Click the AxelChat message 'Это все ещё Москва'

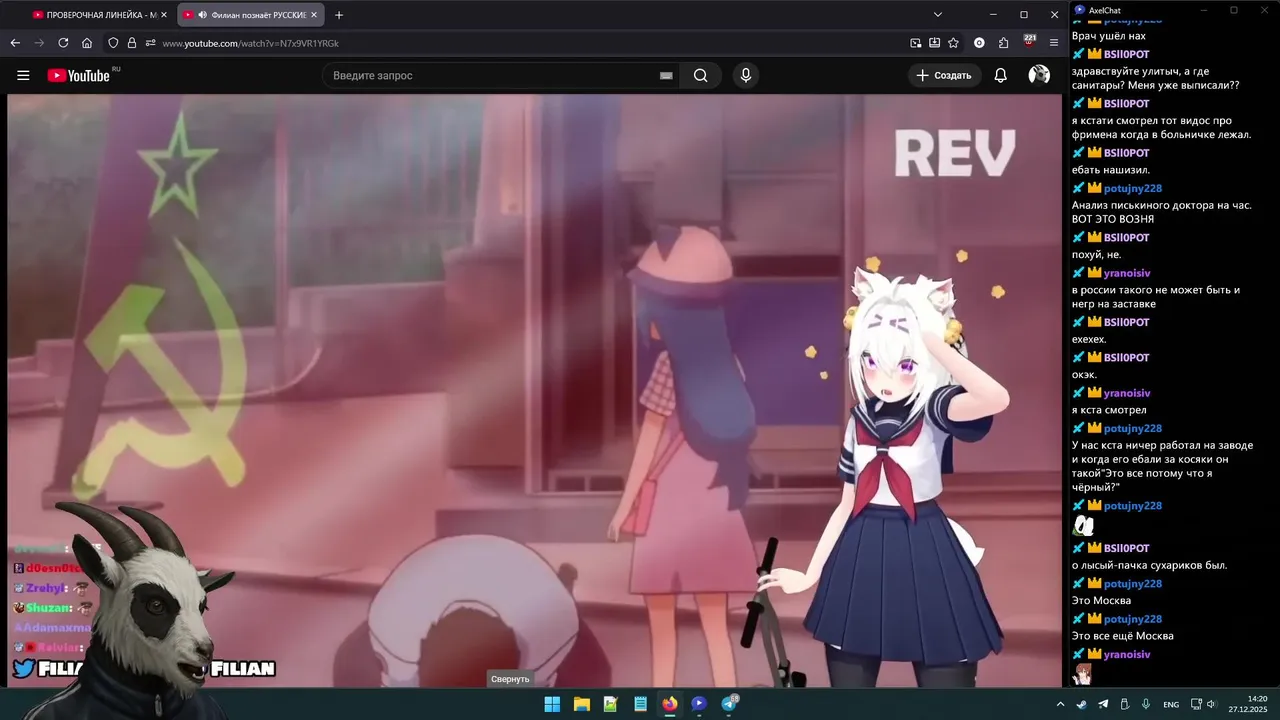coord(1122,636)
